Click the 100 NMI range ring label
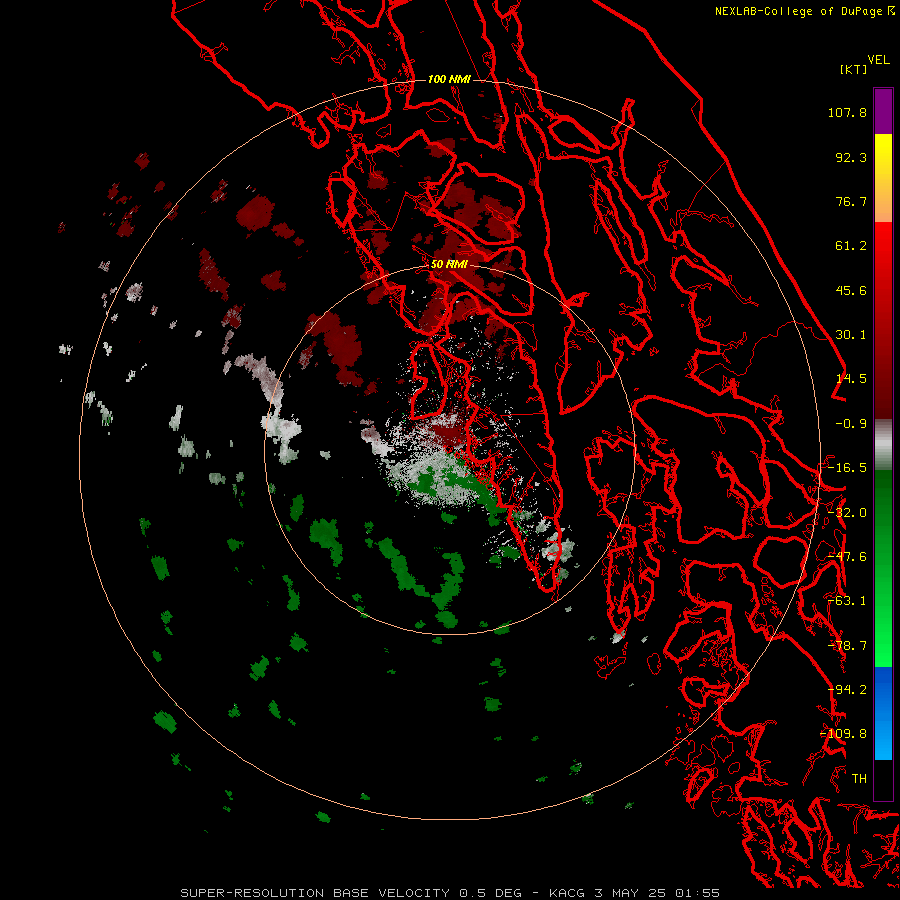This screenshot has width=900, height=900. pos(449,79)
